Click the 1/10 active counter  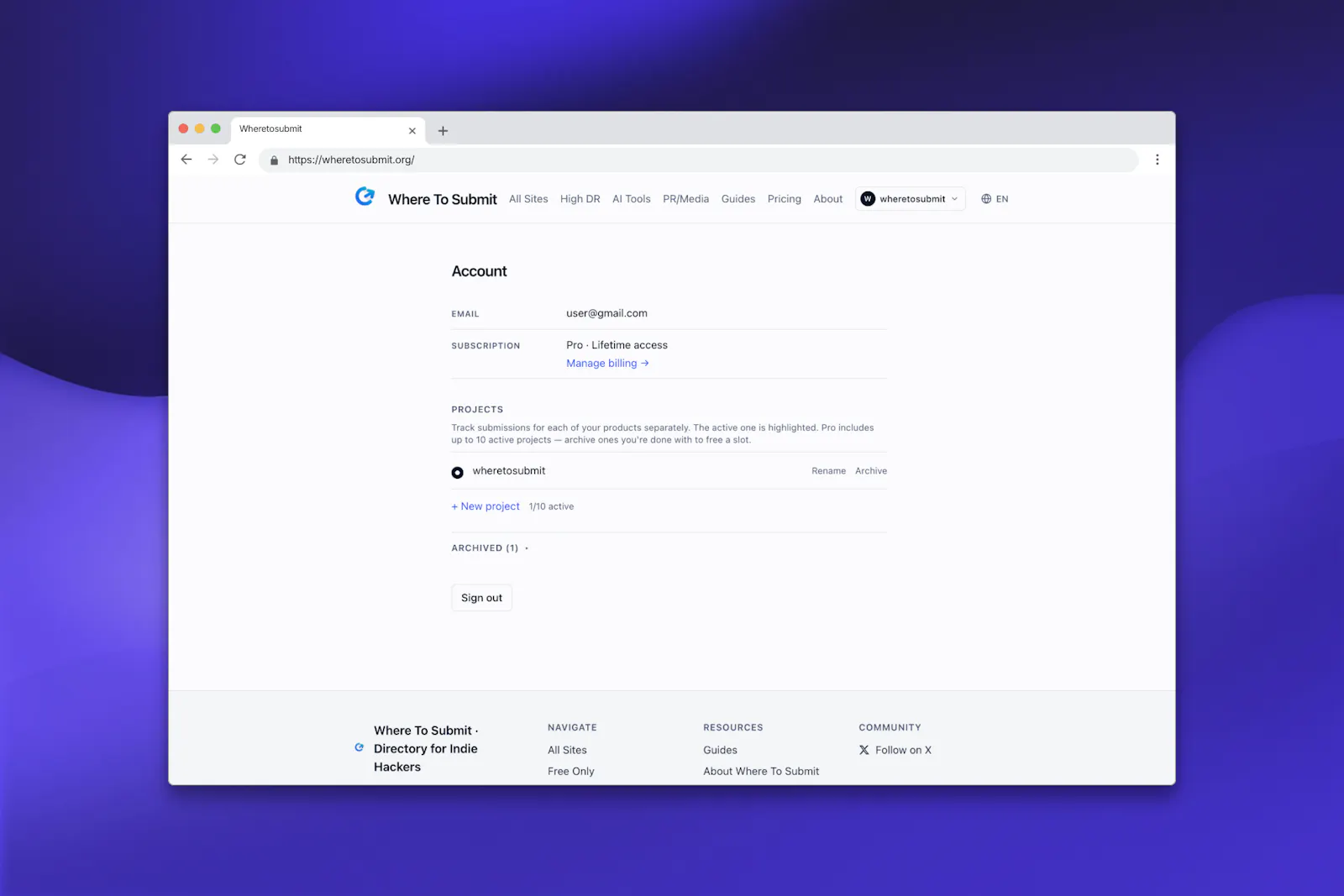pos(551,506)
